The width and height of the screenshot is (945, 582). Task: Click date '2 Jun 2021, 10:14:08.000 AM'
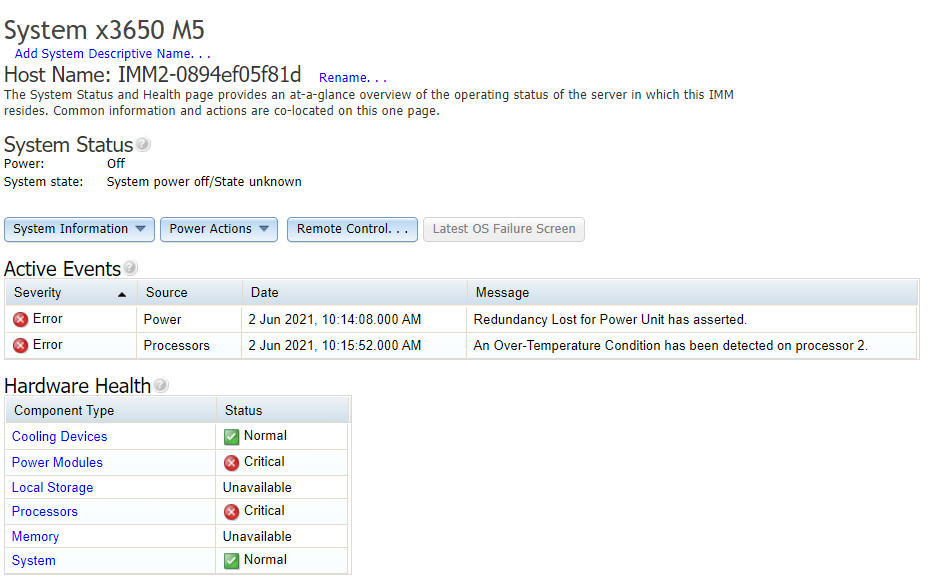[334, 319]
